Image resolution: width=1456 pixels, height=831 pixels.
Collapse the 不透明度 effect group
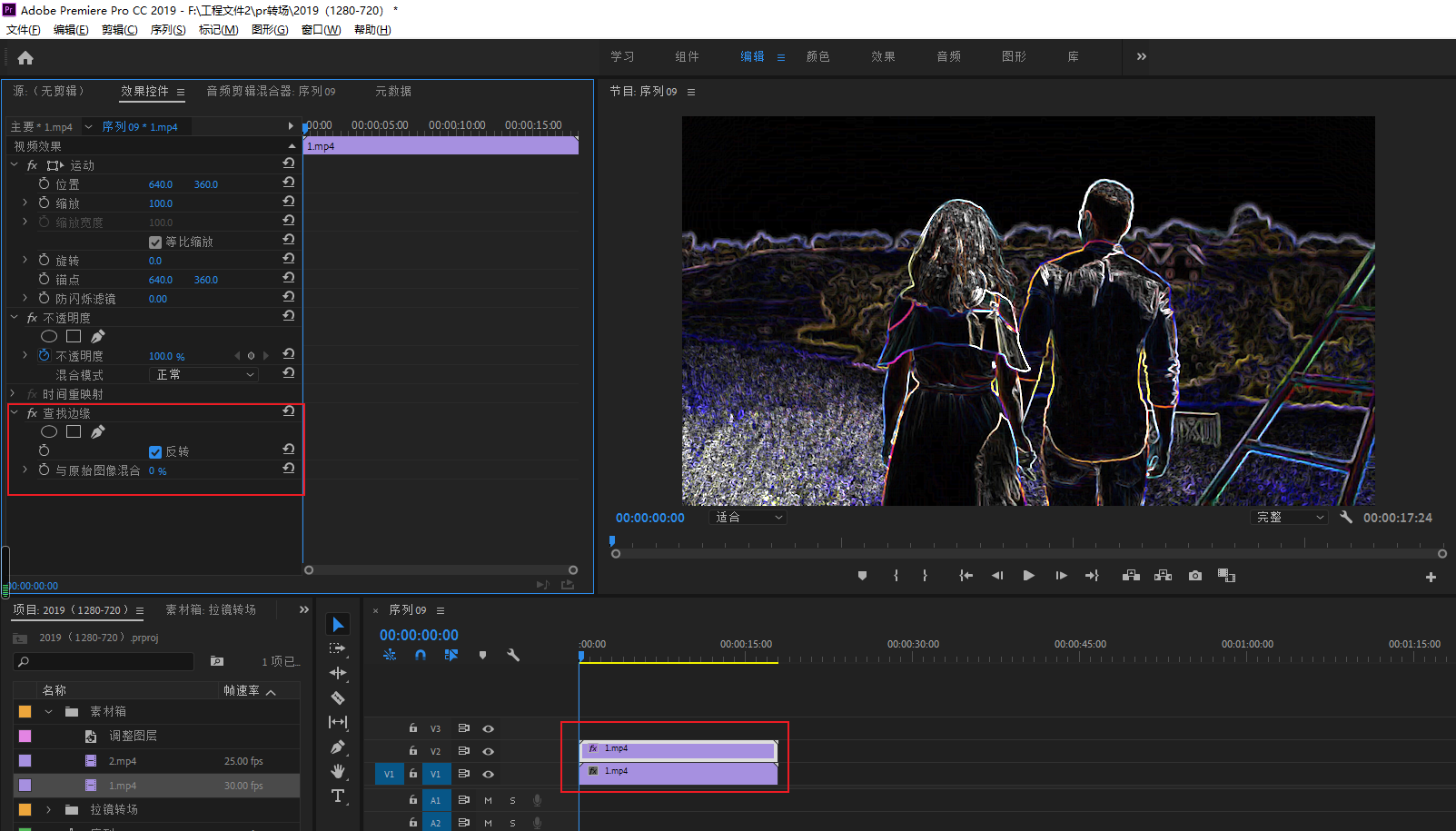coord(15,318)
